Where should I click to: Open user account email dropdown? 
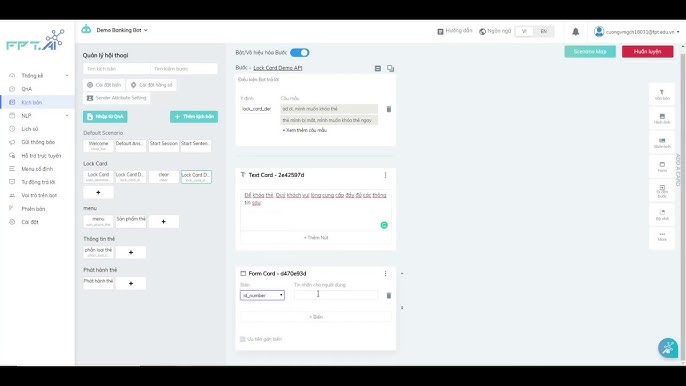coord(643,32)
